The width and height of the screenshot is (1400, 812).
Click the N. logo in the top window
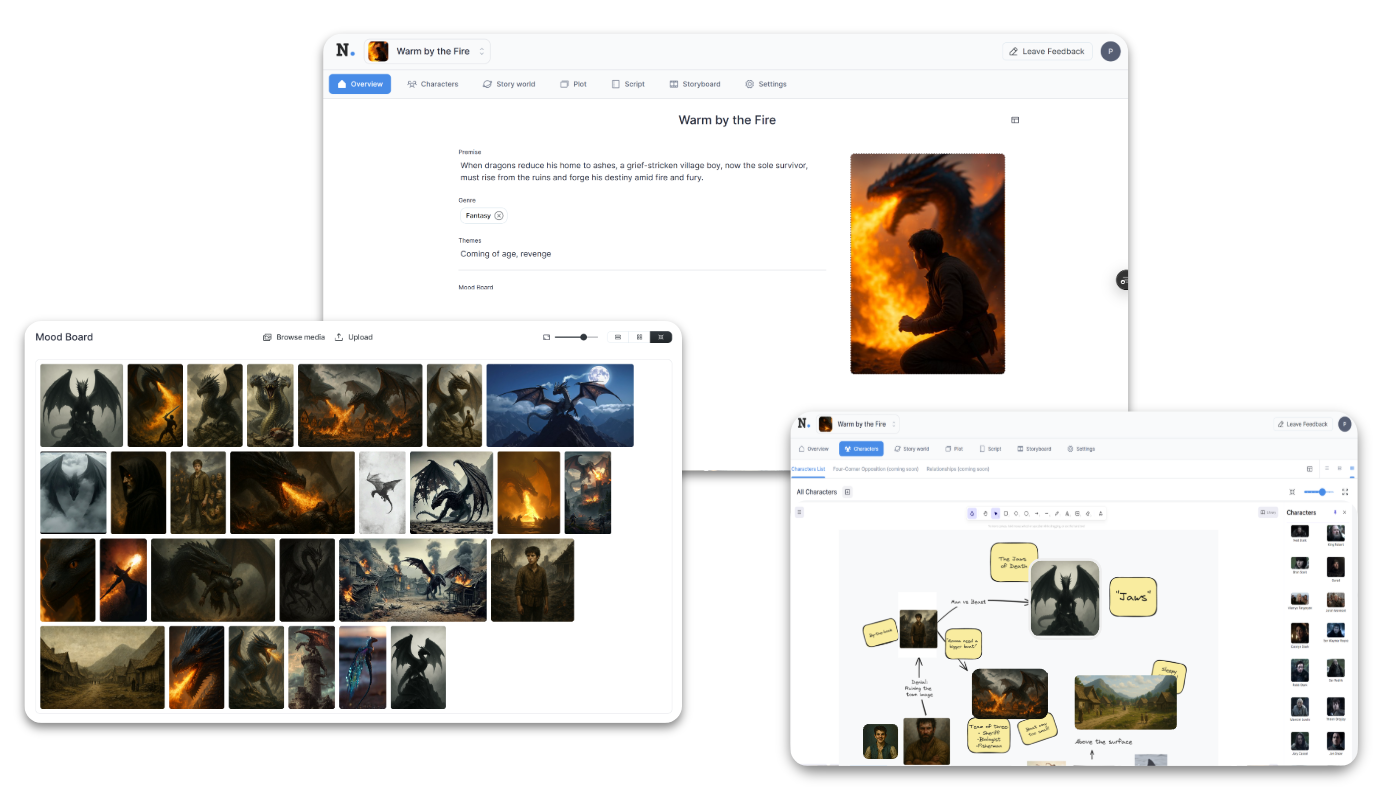345,51
